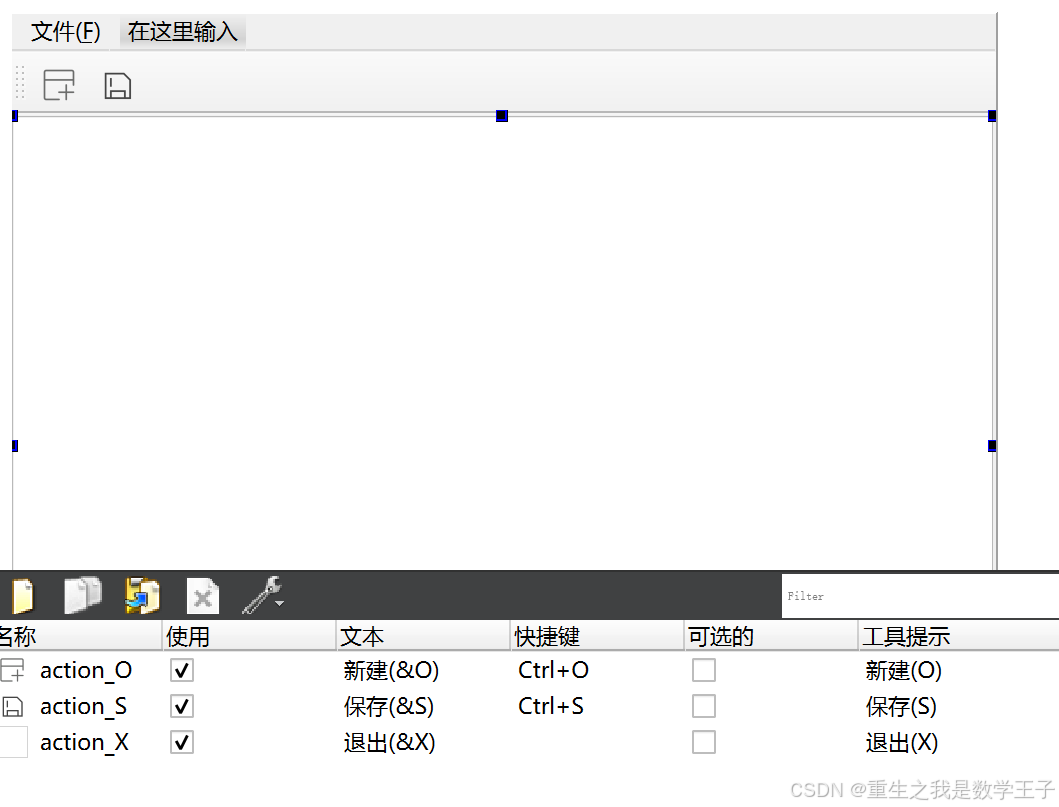Click the text cell 退出(&X)
This screenshot has height=807, width=1059.
pos(389,742)
